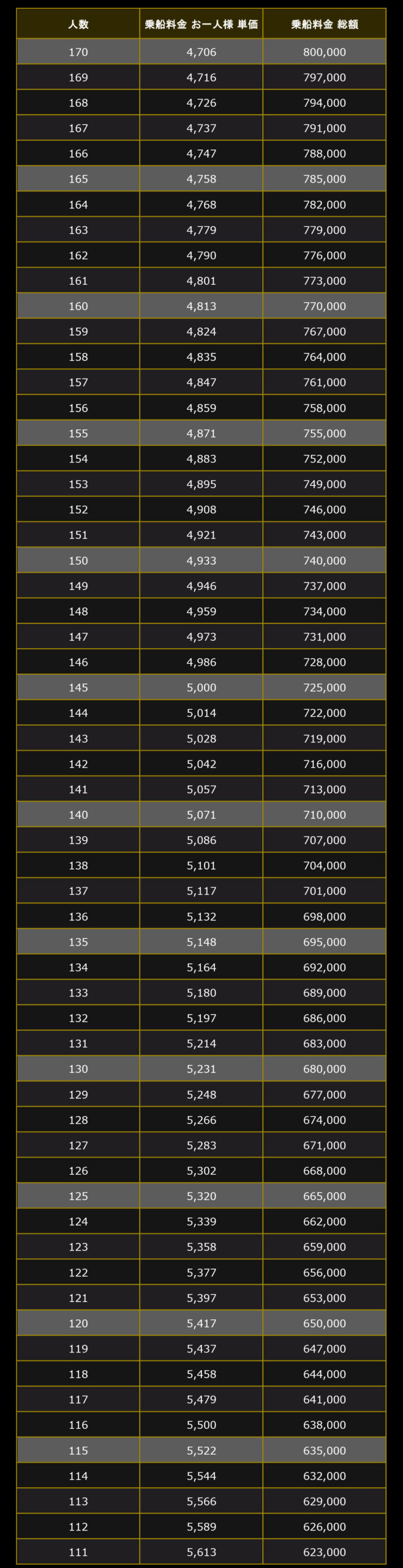Select the unit price cell 5,522
The height and width of the screenshot is (1568, 403).
point(201,1450)
